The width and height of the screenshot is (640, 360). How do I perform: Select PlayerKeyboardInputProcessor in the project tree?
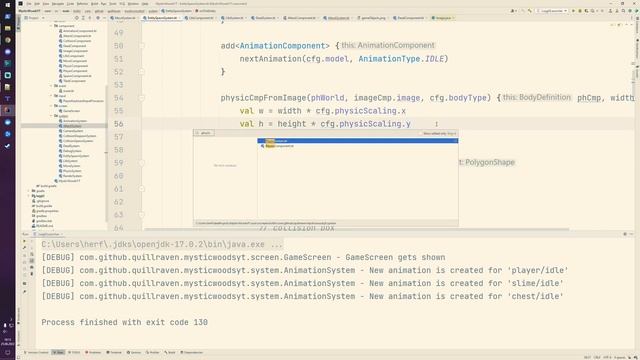tap(81, 101)
